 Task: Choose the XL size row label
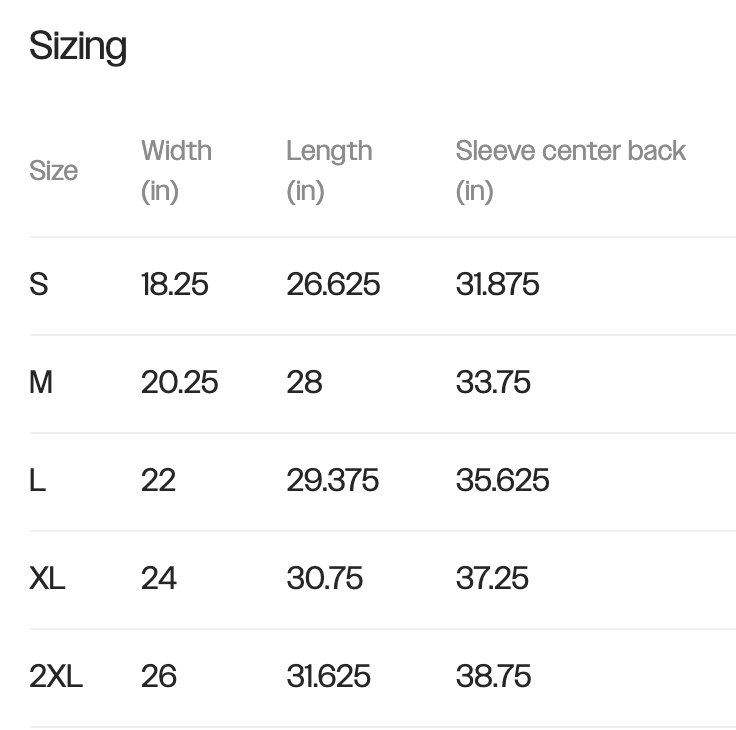coord(47,579)
